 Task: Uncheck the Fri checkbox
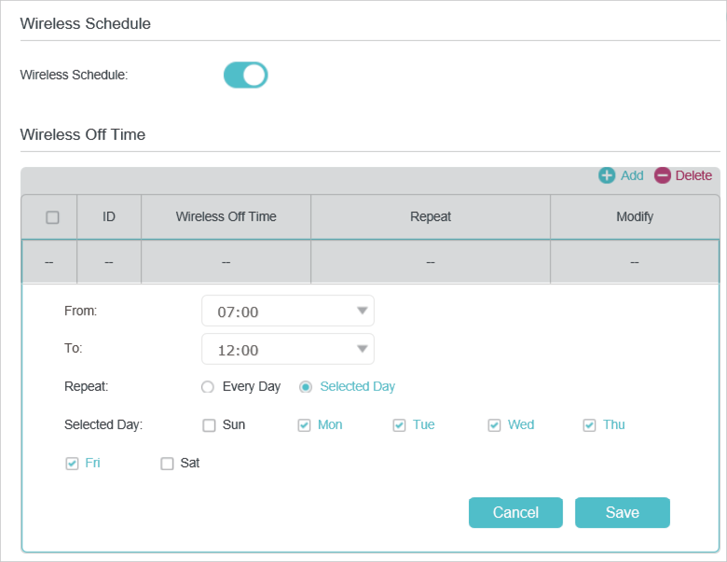[x=72, y=463]
